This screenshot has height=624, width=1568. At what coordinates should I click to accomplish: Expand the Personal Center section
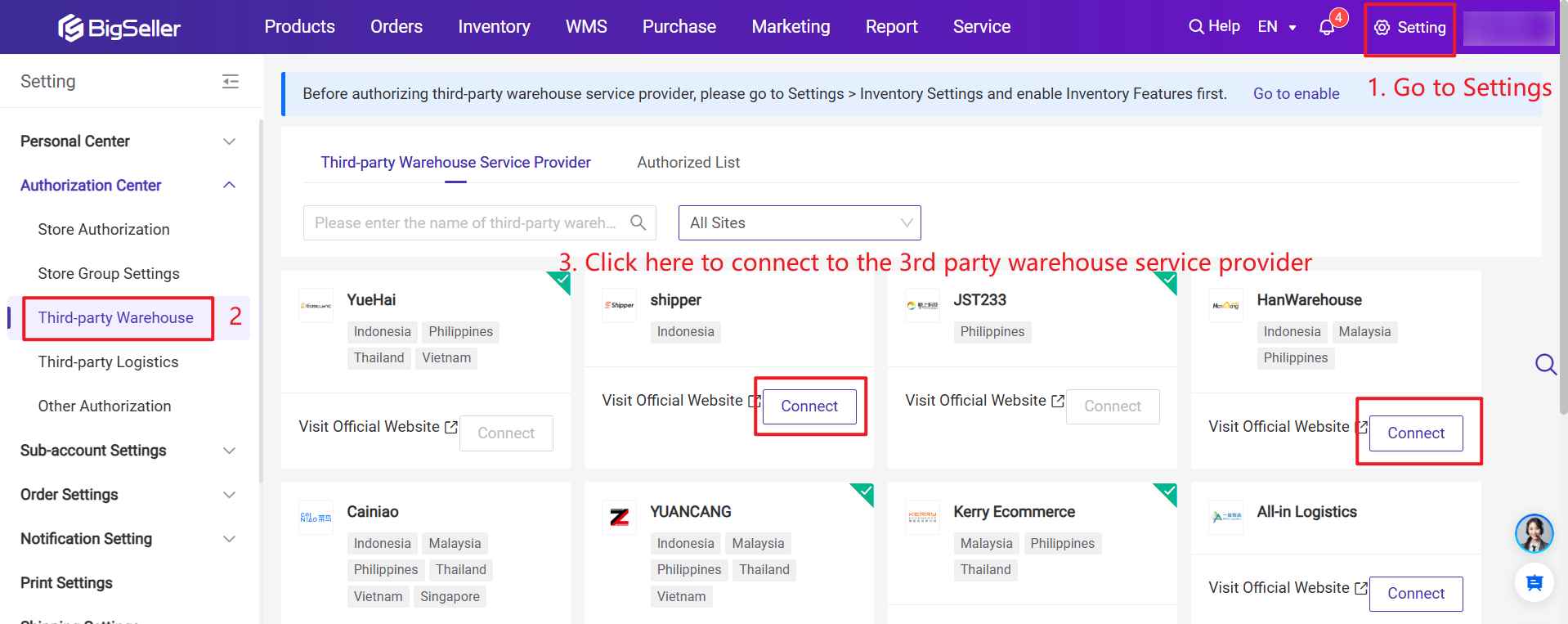point(229,141)
